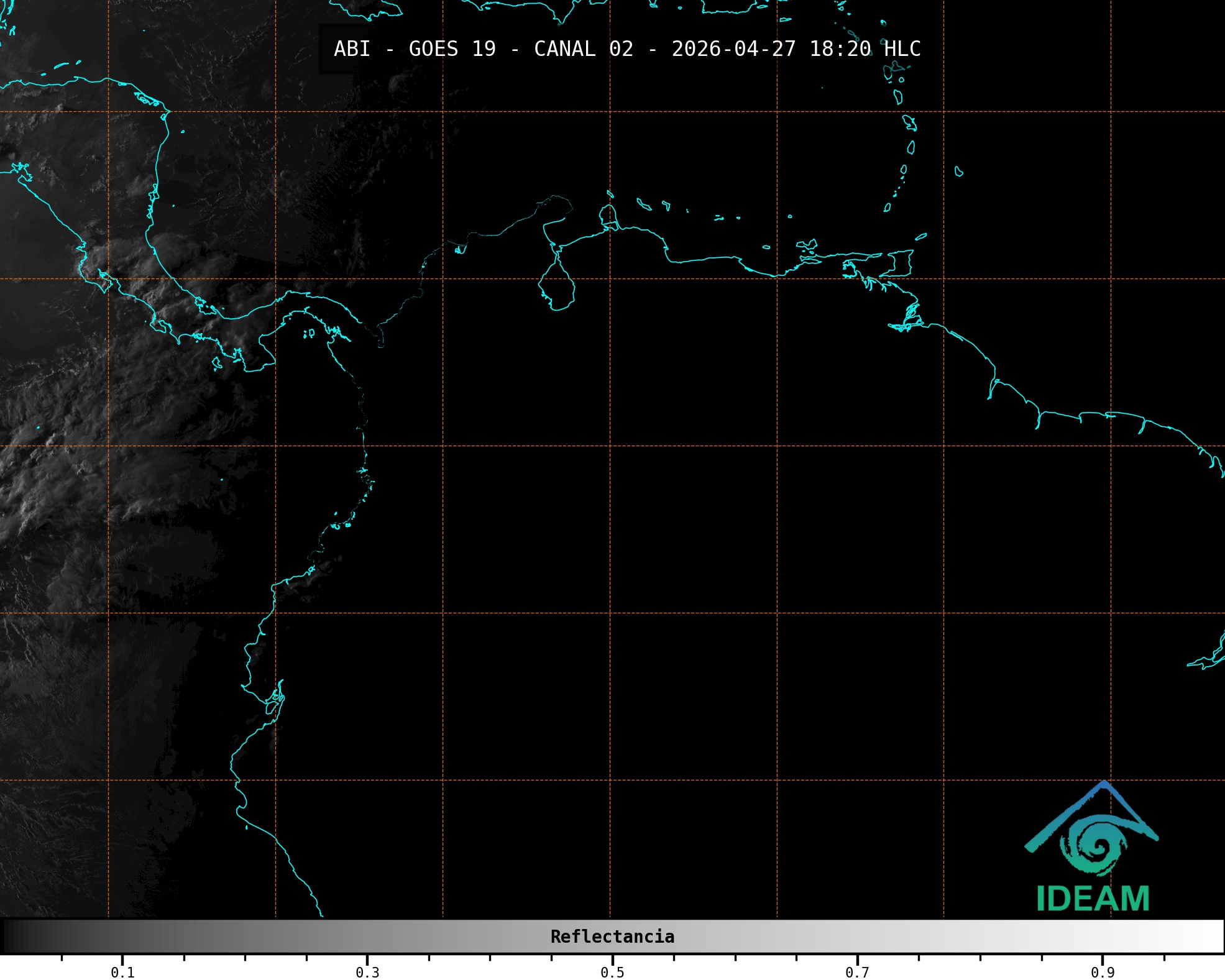This screenshot has width=1225, height=980.
Task: Click the 0.5 tick label on the colorbar
Action: (x=612, y=972)
